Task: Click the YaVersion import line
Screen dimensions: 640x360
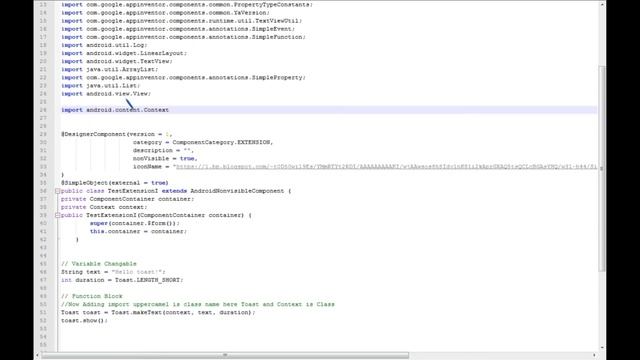Action: coord(165,13)
